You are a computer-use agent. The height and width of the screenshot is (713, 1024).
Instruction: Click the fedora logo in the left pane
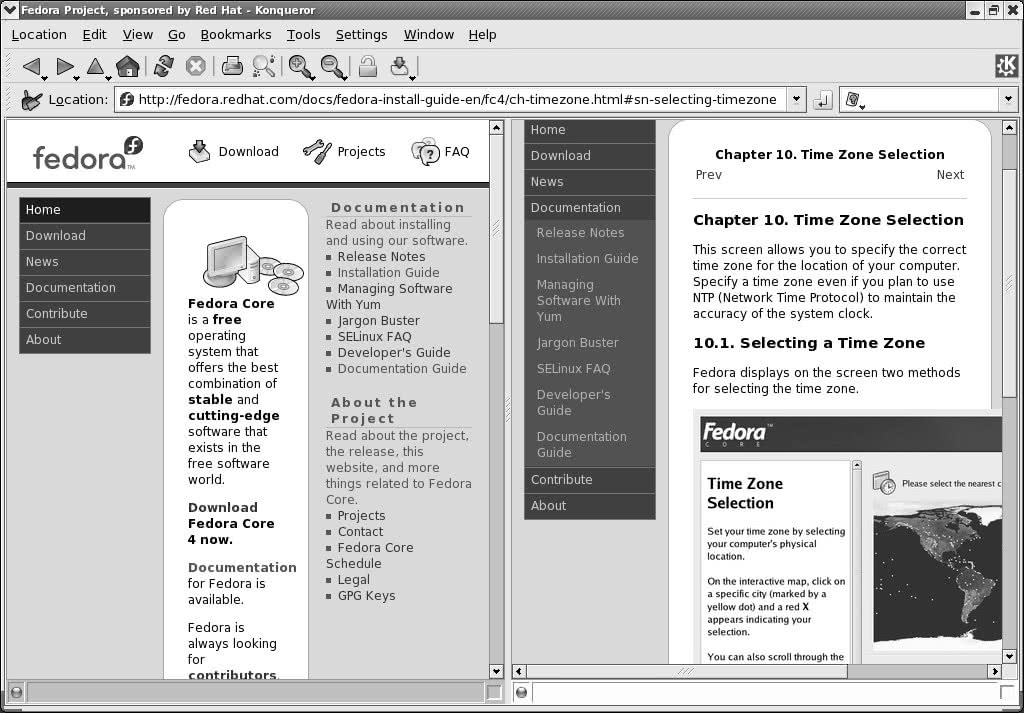(88, 153)
